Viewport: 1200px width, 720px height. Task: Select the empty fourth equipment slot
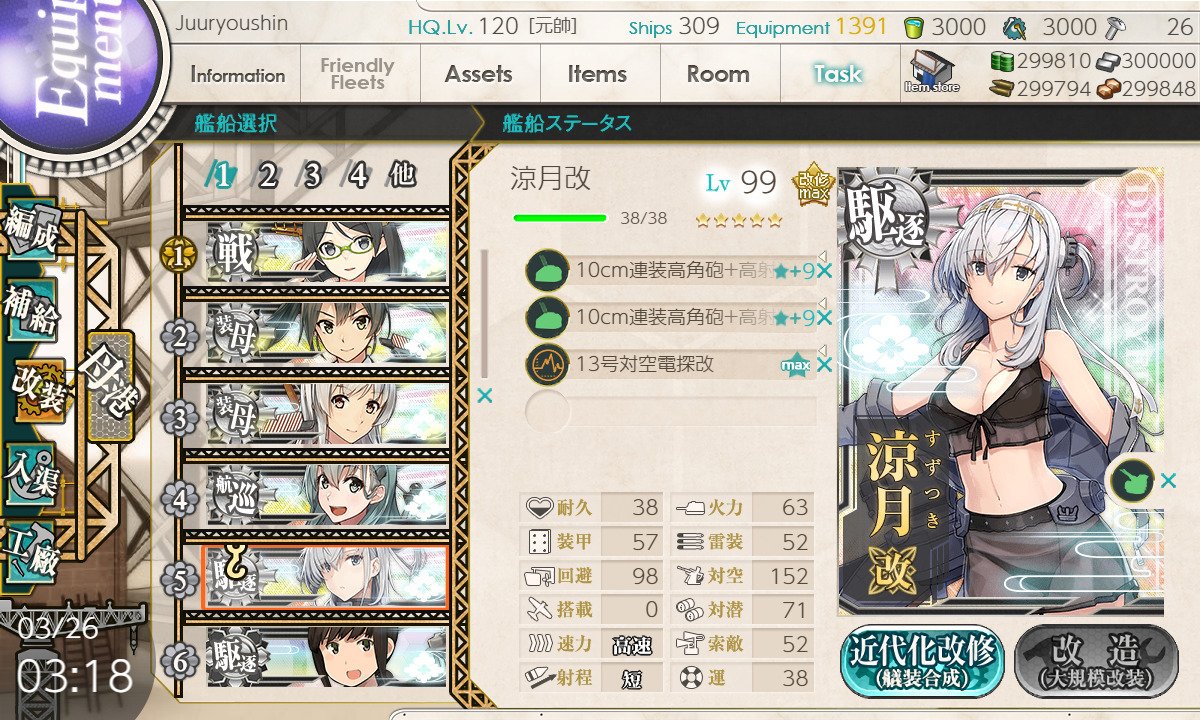tap(672, 410)
